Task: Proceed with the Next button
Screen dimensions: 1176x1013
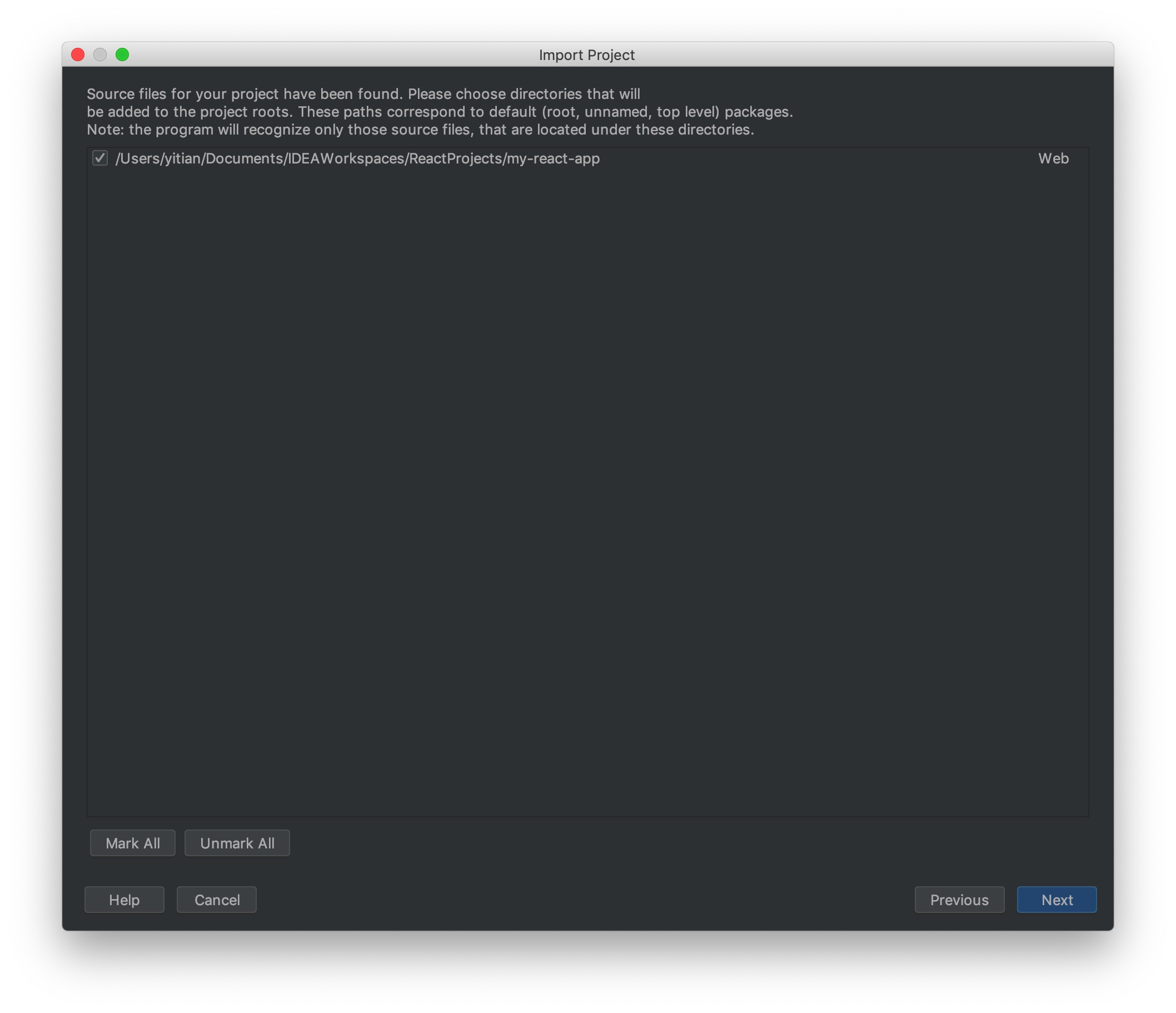Action: pyautogui.click(x=1057, y=900)
